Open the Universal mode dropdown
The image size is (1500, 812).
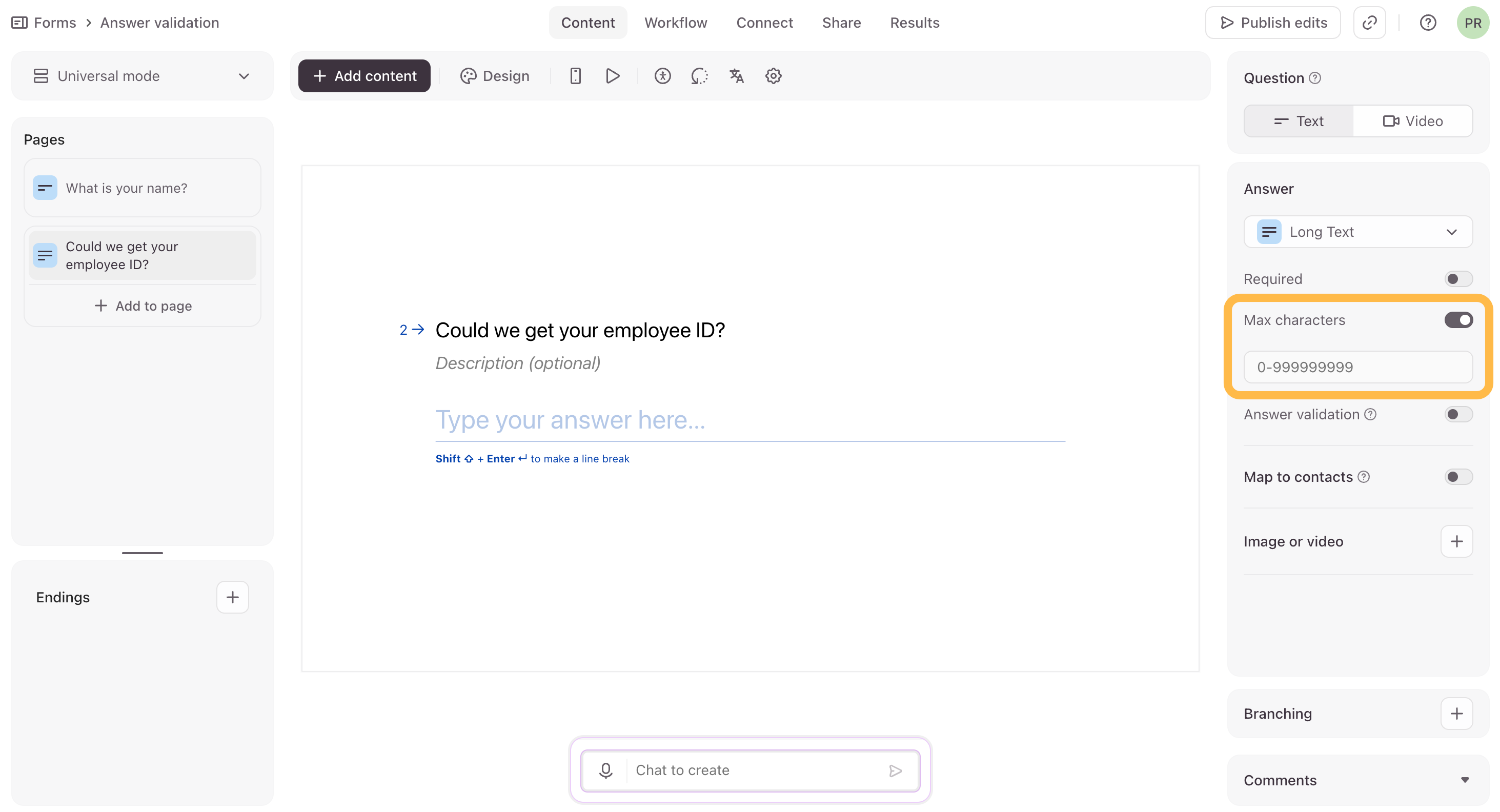[142, 76]
